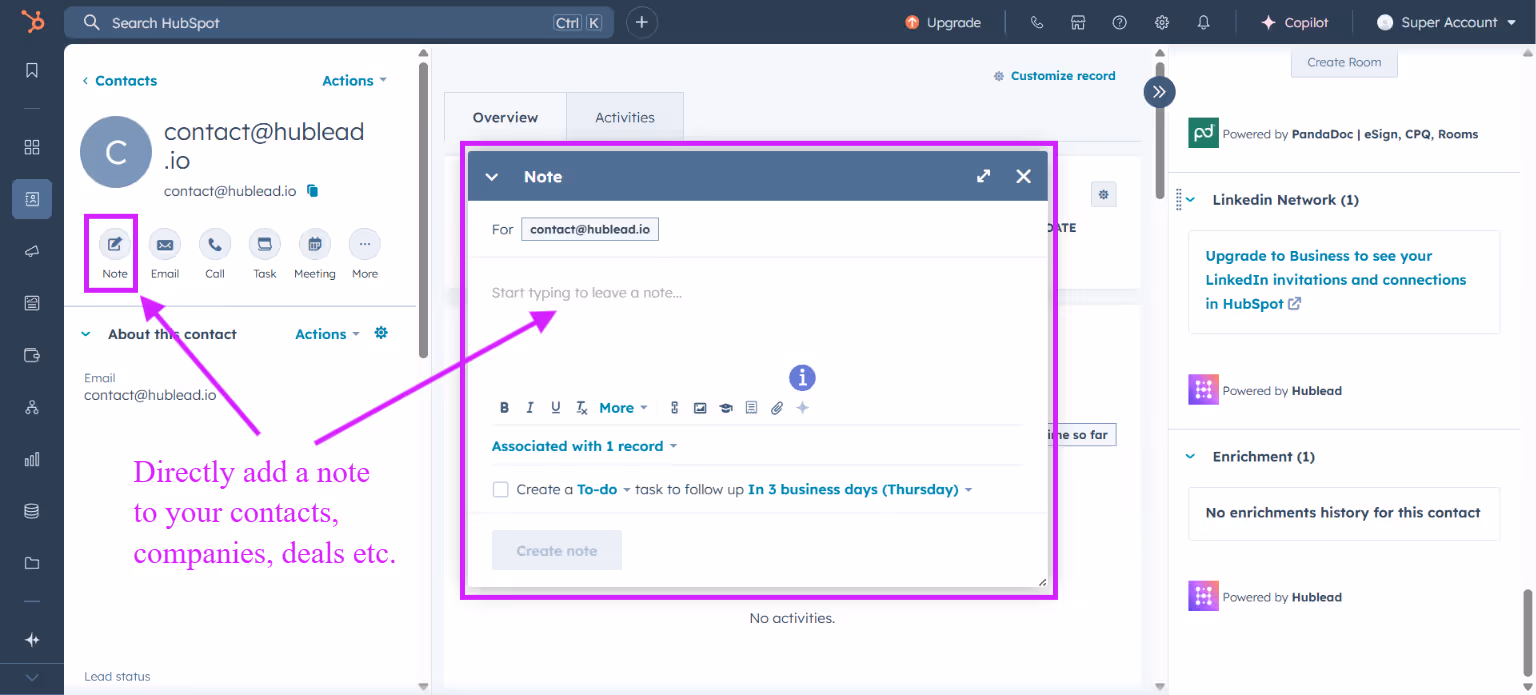This screenshot has height=695, width=1536.
Task: Toggle underline formatting in the note editor
Action: [x=556, y=407]
